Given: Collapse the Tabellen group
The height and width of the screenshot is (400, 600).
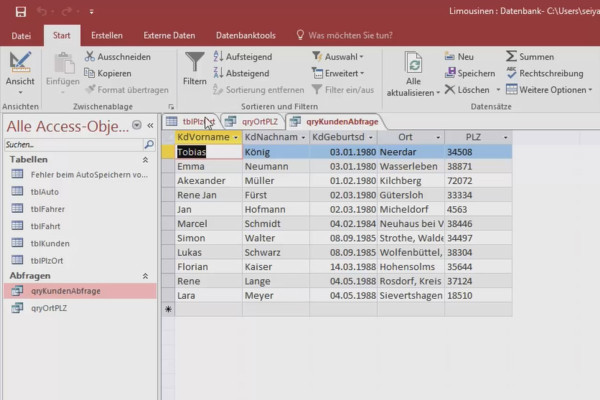Looking at the screenshot, I should pyautogui.click(x=146, y=159).
